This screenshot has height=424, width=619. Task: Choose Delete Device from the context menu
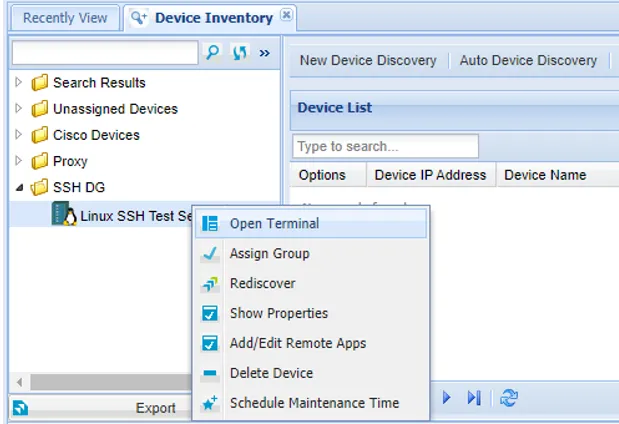tap(311, 373)
